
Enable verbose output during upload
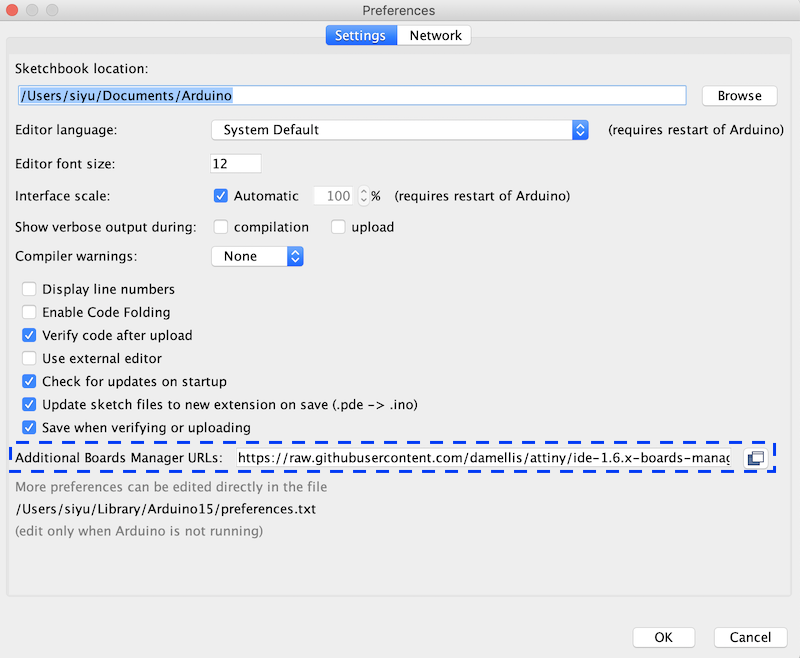click(338, 227)
